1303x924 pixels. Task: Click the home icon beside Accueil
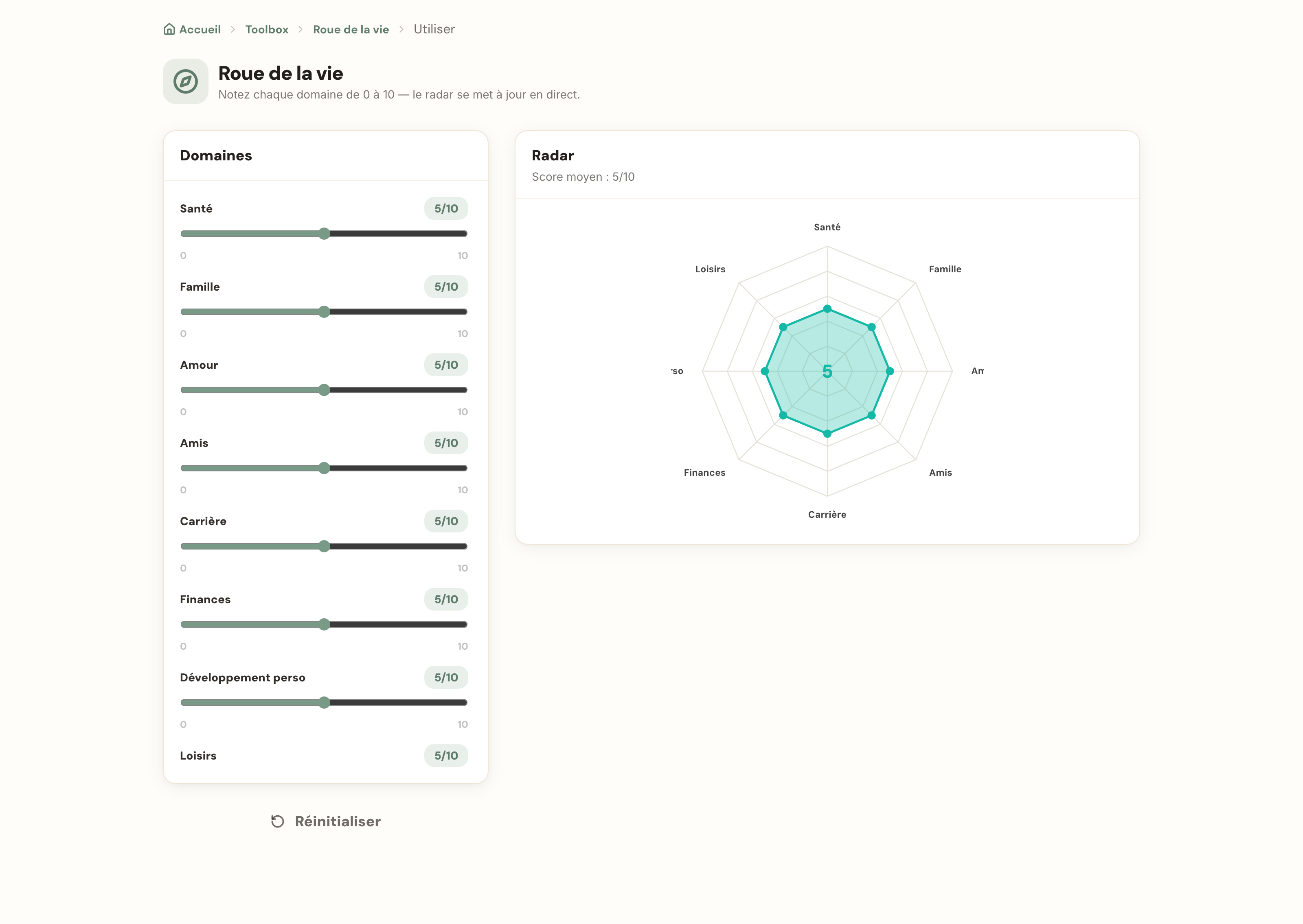click(169, 29)
